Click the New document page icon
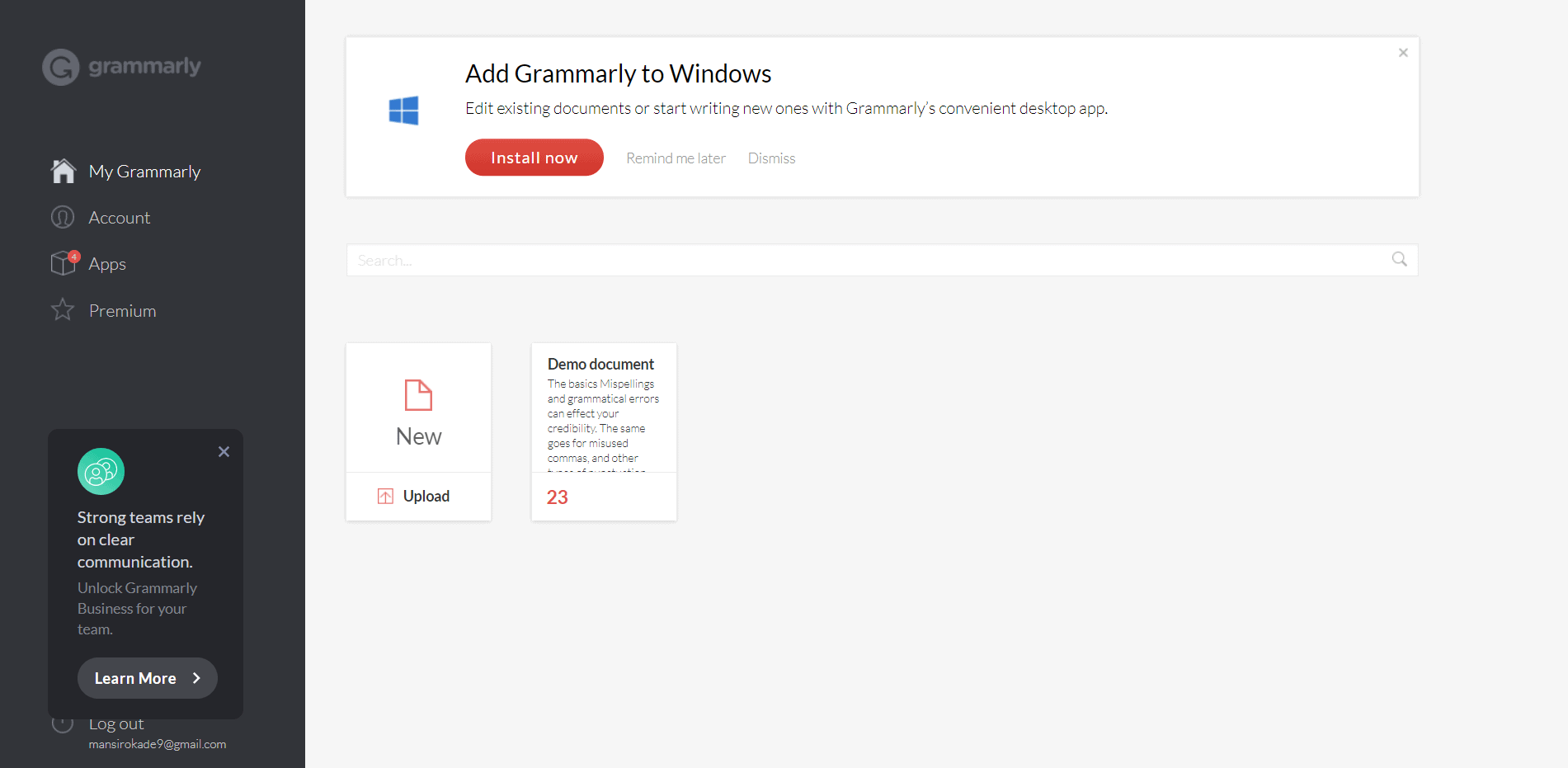Viewport: 1568px width, 768px height. tap(418, 395)
